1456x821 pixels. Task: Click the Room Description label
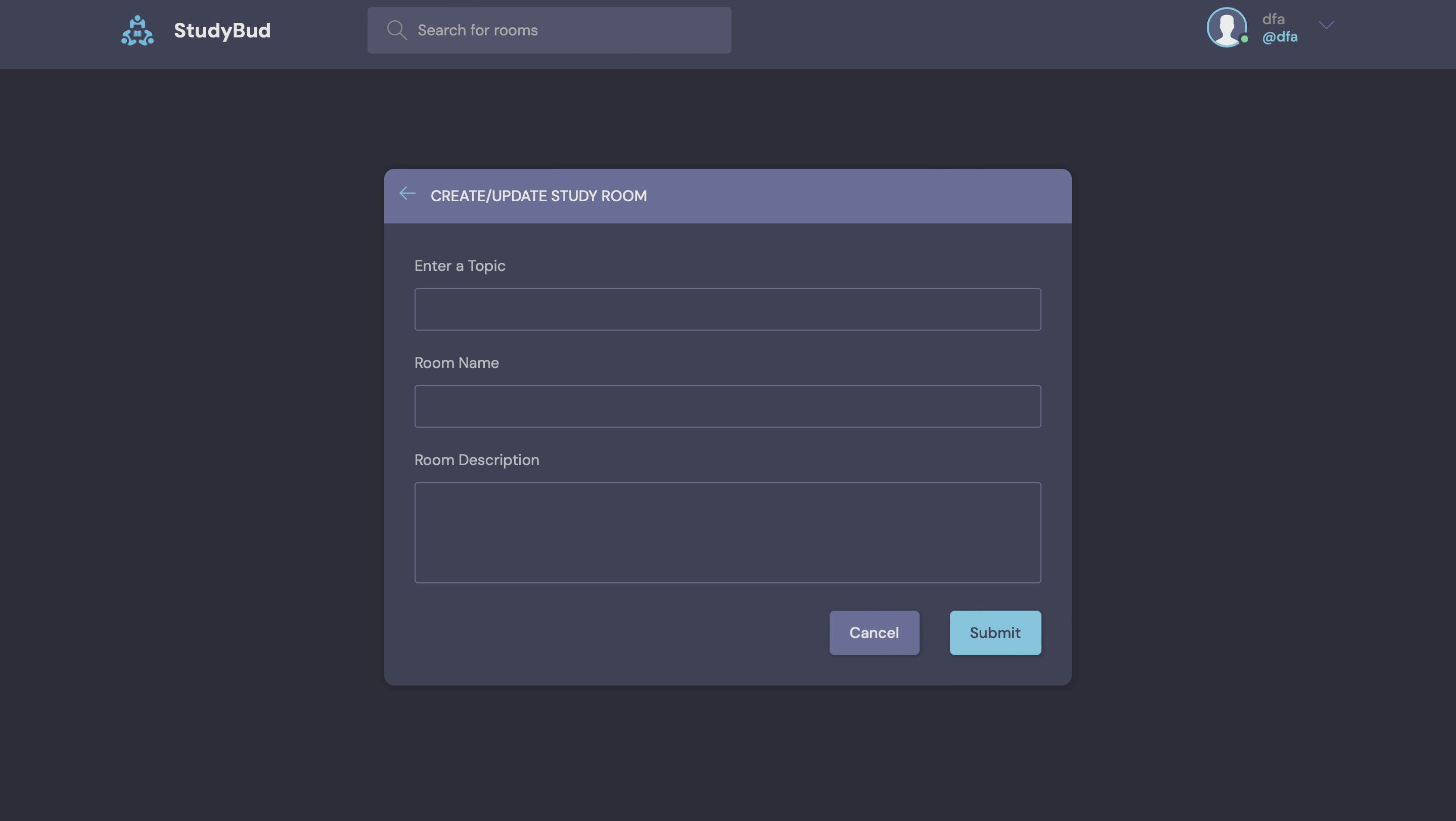pos(476,460)
